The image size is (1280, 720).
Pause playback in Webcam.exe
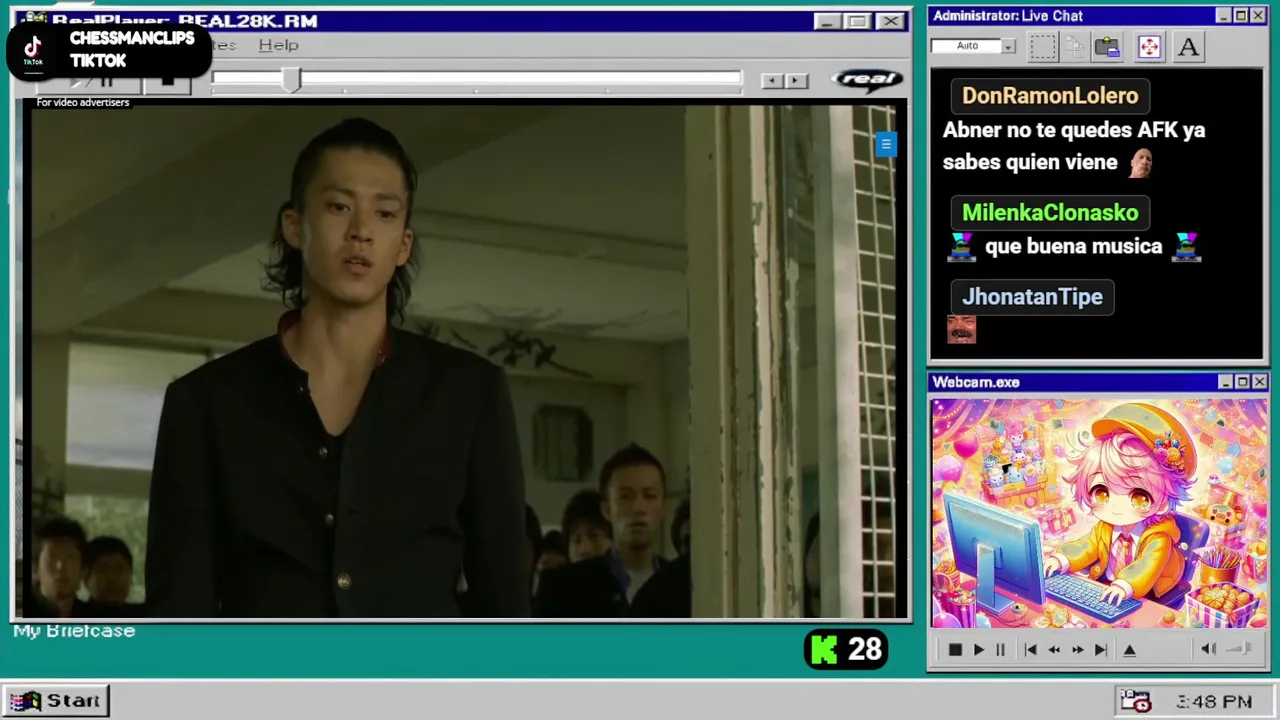[1000, 650]
